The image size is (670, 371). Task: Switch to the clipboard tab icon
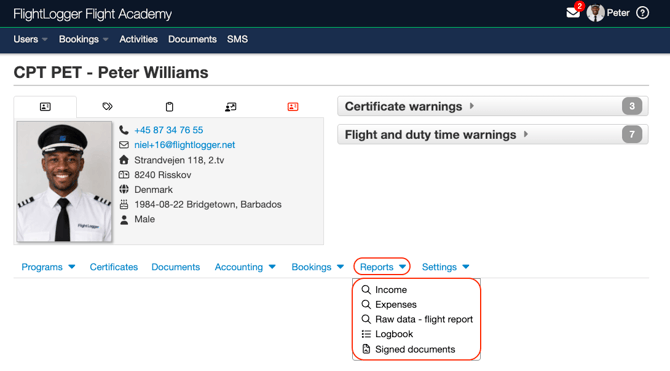[x=169, y=106]
